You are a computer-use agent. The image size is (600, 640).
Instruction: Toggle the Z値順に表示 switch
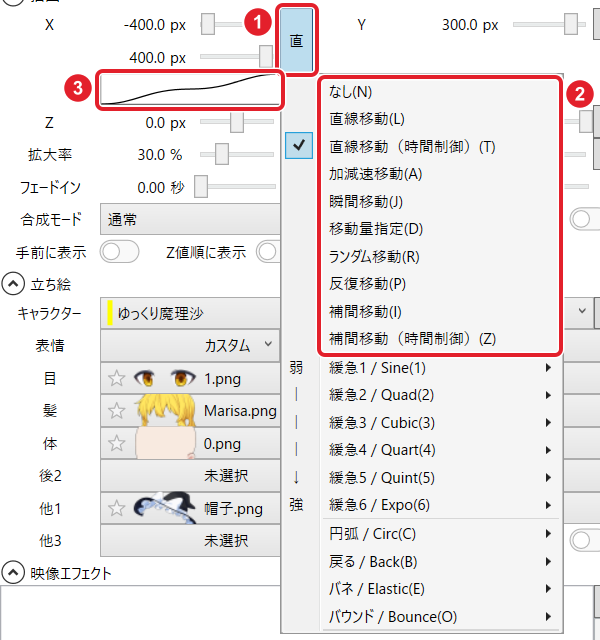pyautogui.click(x=268, y=252)
